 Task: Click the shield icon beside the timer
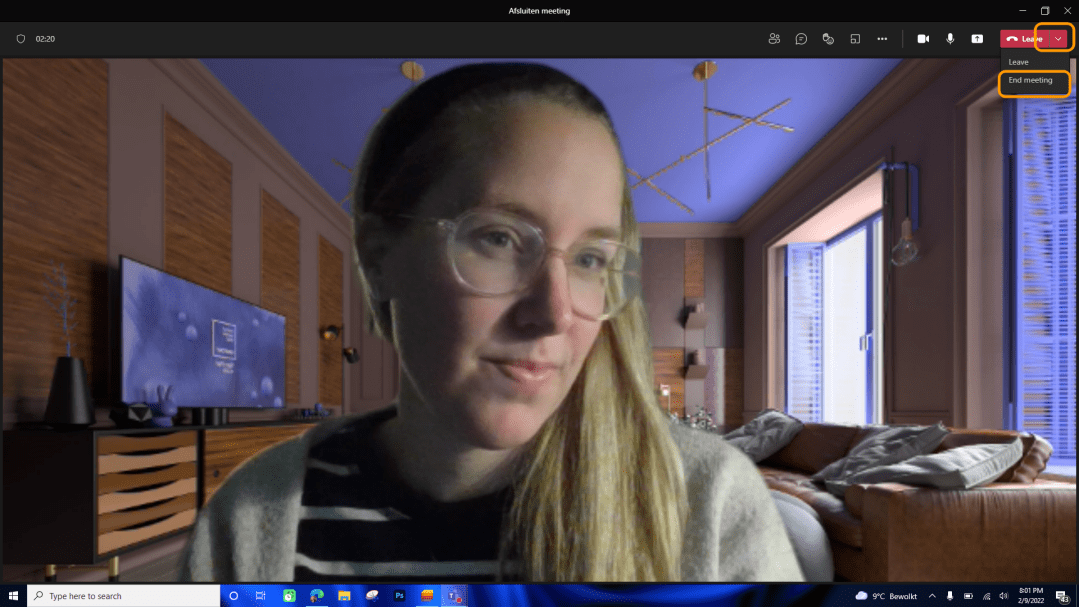point(21,39)
